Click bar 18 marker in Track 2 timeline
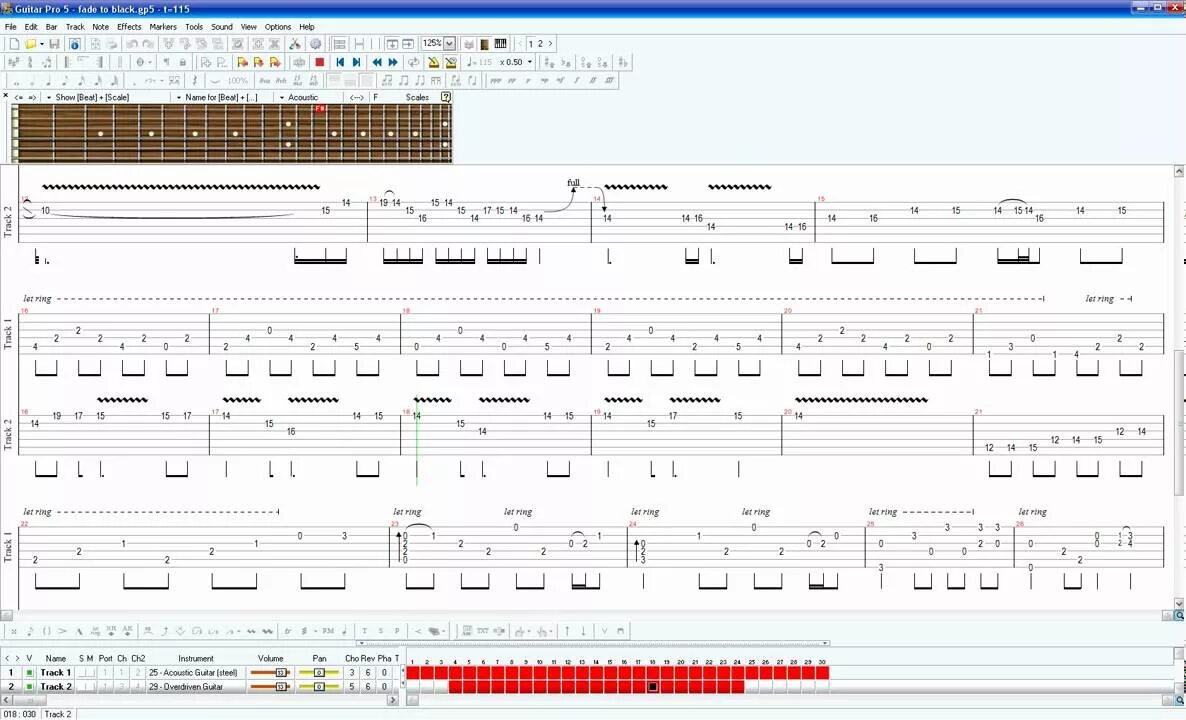 (653, 687)
